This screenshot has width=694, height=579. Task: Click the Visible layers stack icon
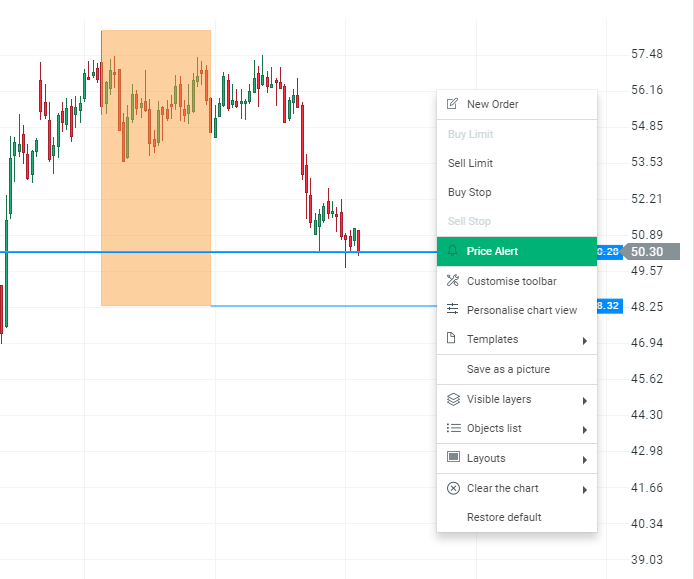(x=453, y=399)
